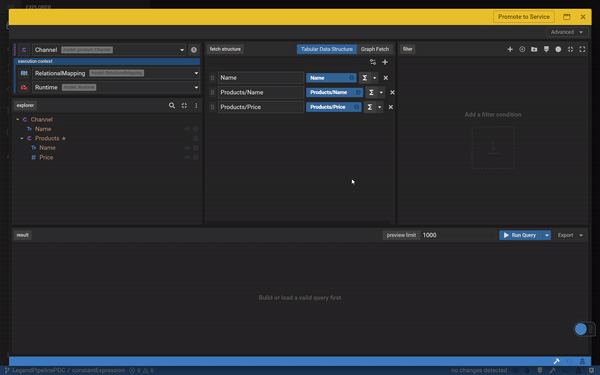Collapse the filter tree
The image size is (600, 375).
[570, 49]
